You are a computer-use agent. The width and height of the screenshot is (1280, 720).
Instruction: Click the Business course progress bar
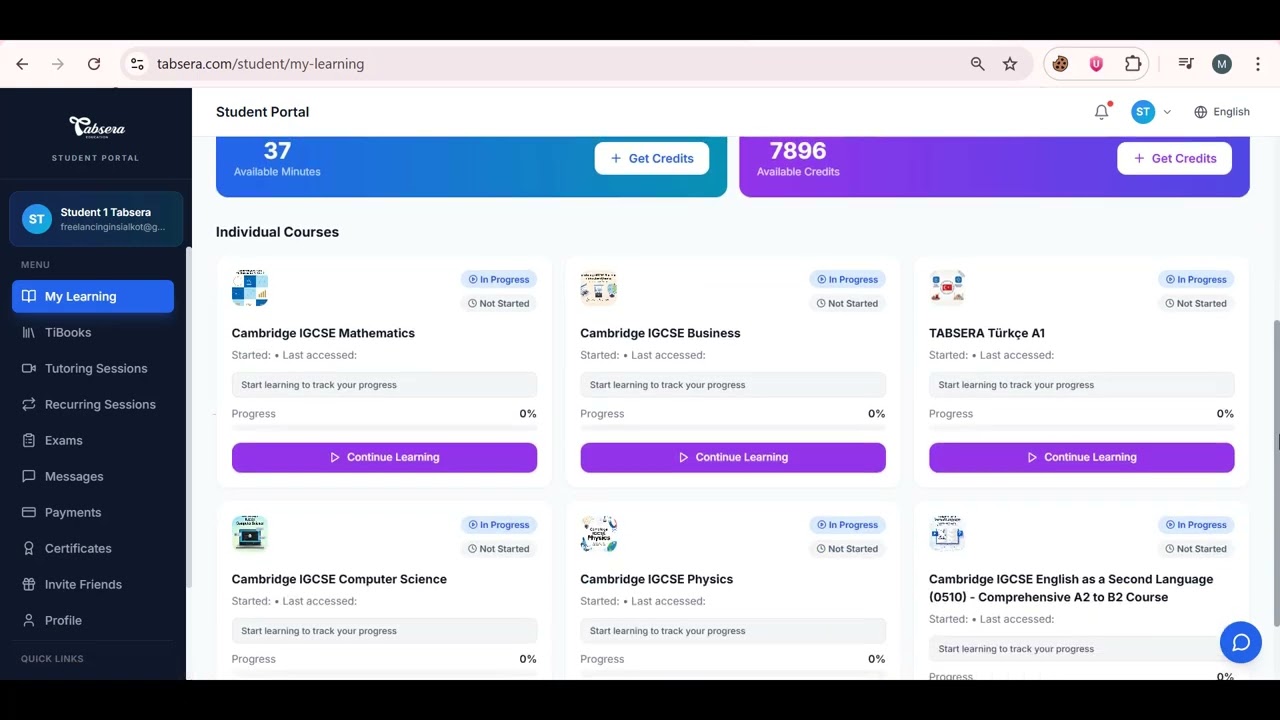(x=733, y=428)
